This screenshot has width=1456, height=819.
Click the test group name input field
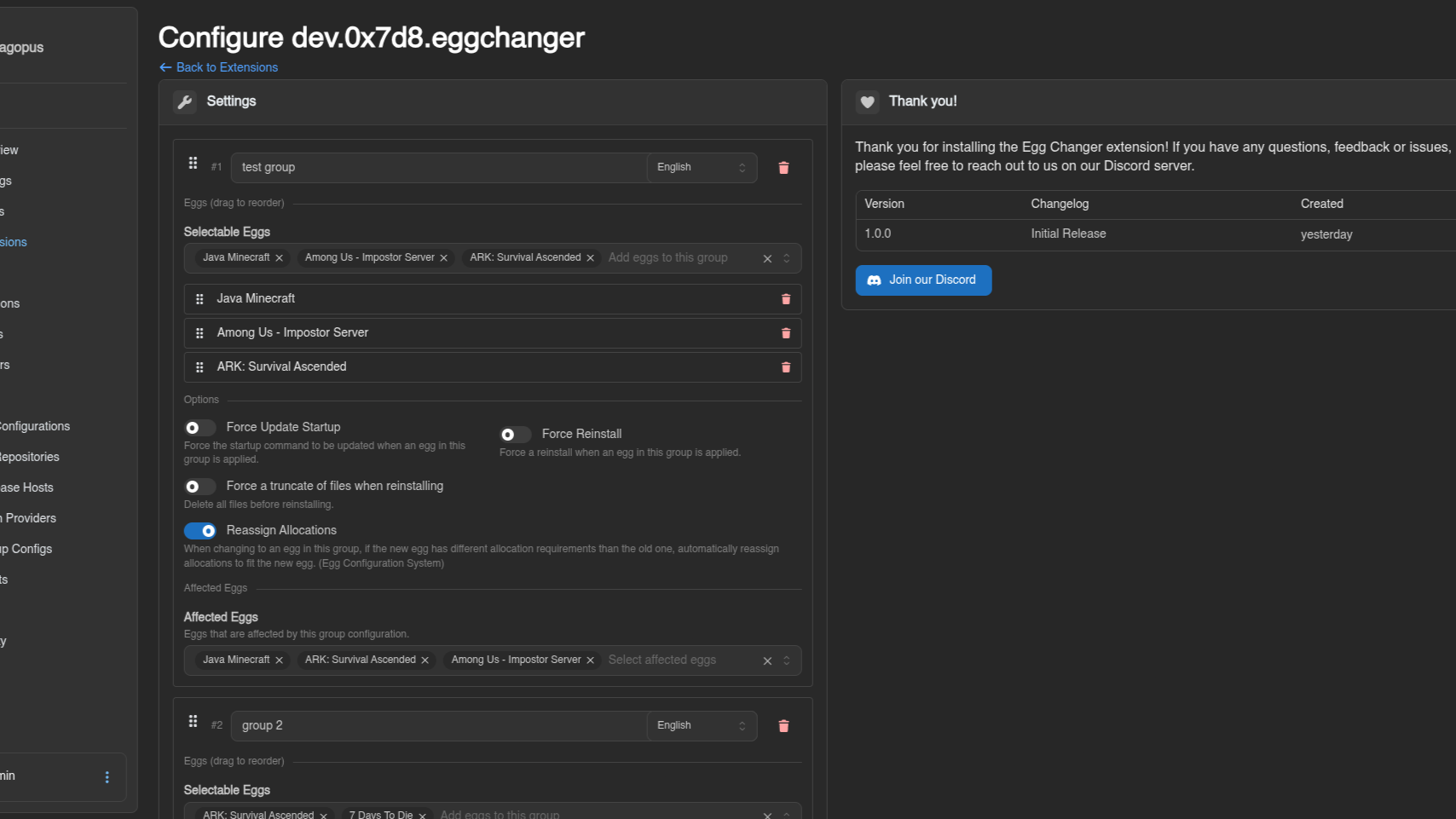[x=438, y=168]
